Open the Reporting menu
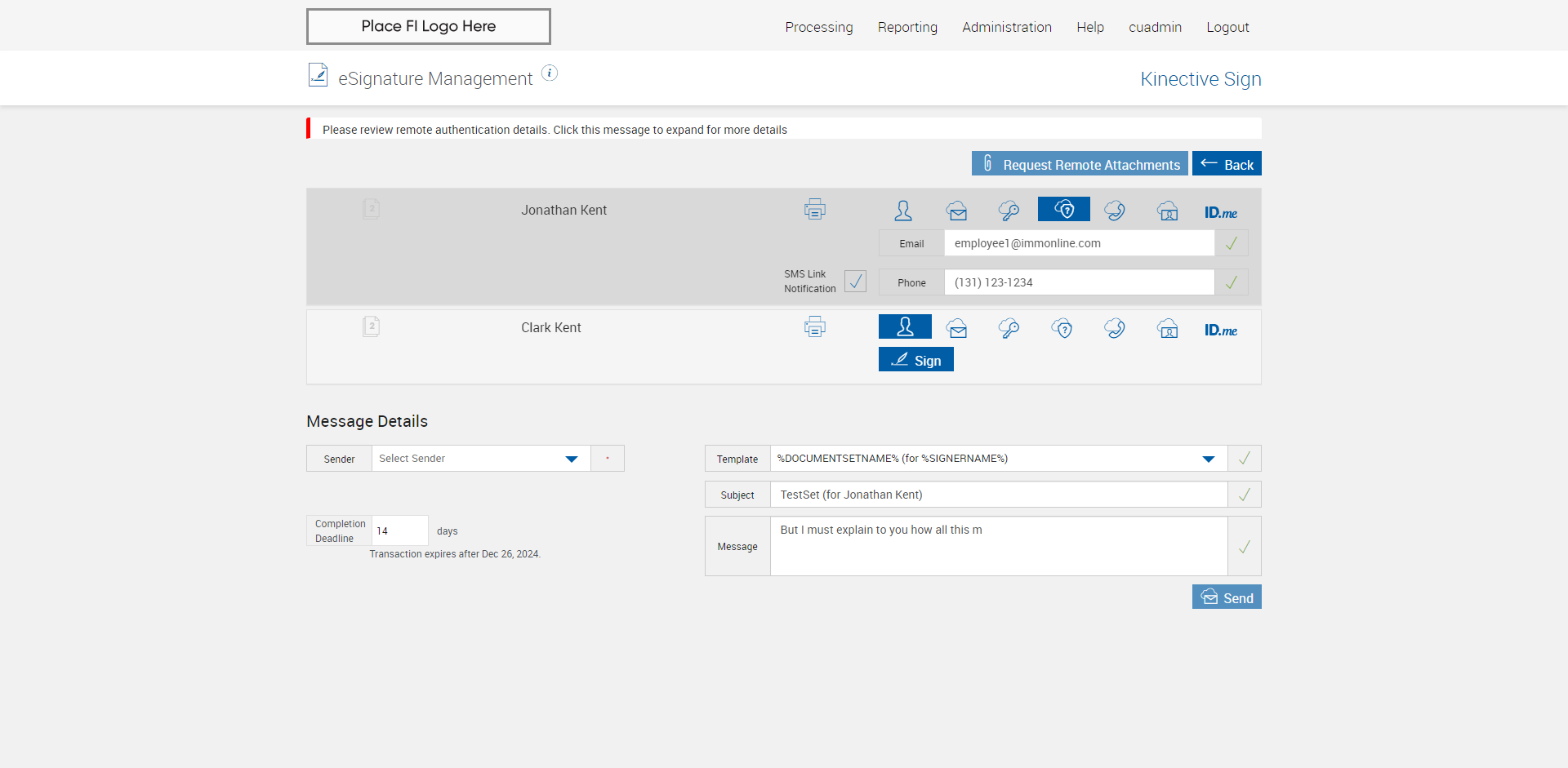Viewport: 1568px width, 768px height. coord(907,27)
